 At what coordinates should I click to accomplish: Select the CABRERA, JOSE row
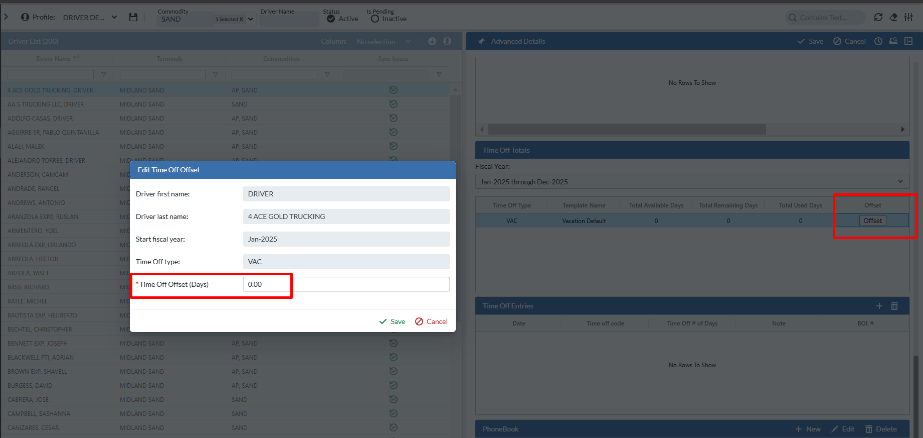point(225,400)
